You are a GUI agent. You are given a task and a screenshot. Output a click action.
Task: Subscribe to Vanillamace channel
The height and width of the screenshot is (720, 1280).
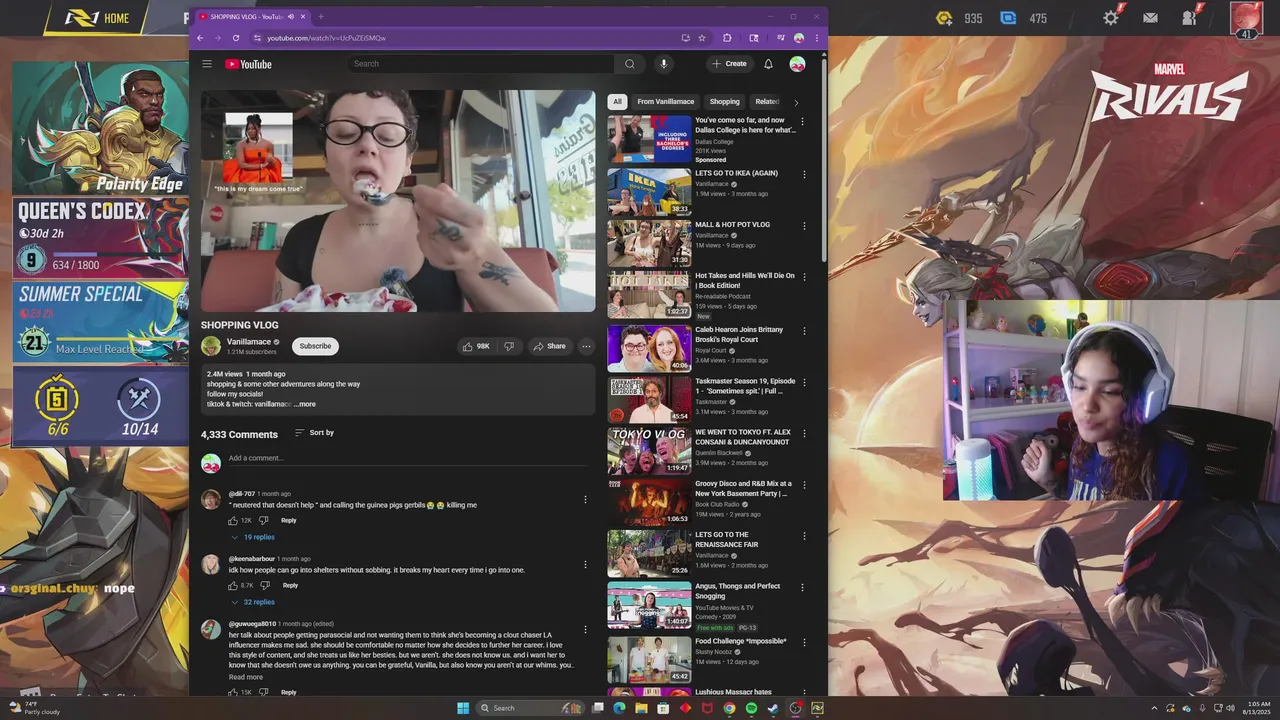click(x=315, y=346)
